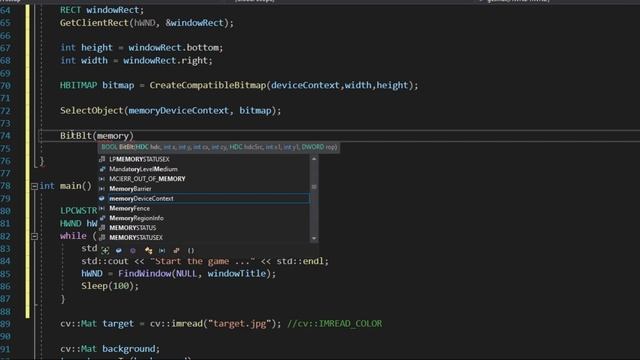Toggle the expand filter icon in IntelliSense bar
Screen dimensions: 640x360
click(105, 250)
